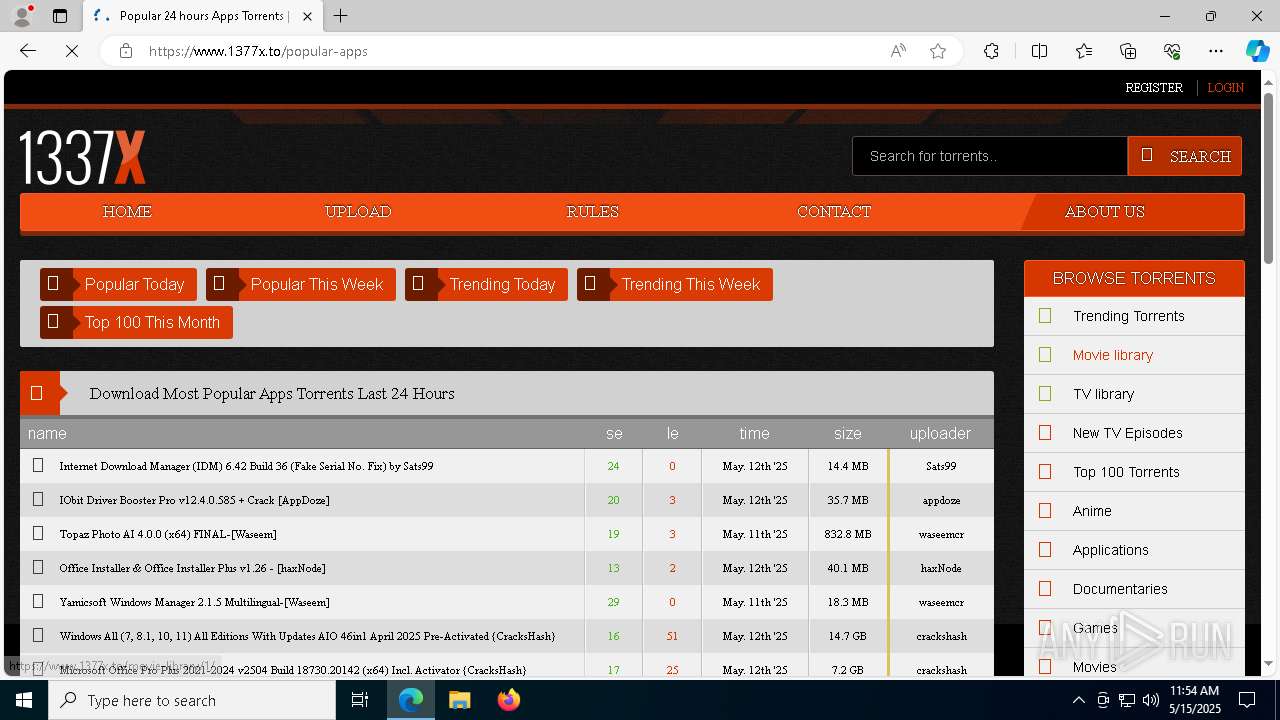The width and height of the screenshot is (1280, 720).
Task: Open Collections icon in toolbar
Action: (x=1128, y=51)
